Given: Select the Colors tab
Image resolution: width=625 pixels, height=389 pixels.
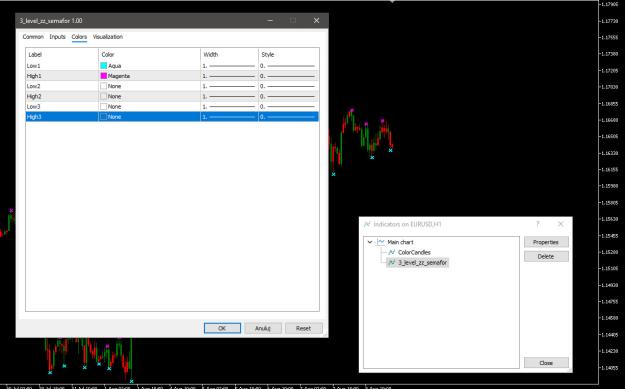Looking at the screenshot, I should (x=79, y=37).
